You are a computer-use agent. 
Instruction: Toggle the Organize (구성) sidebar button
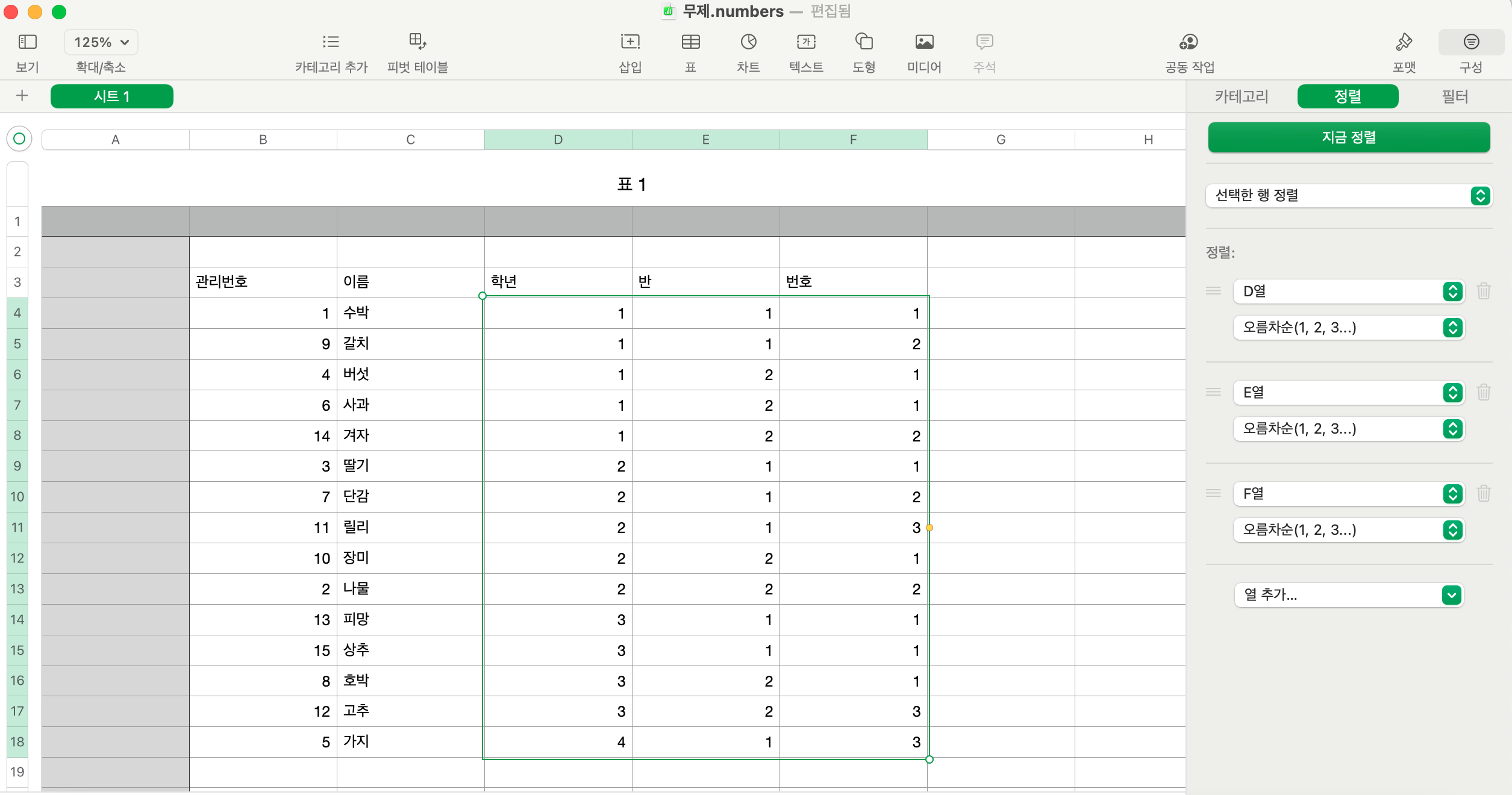click(x=1471, y=42)
